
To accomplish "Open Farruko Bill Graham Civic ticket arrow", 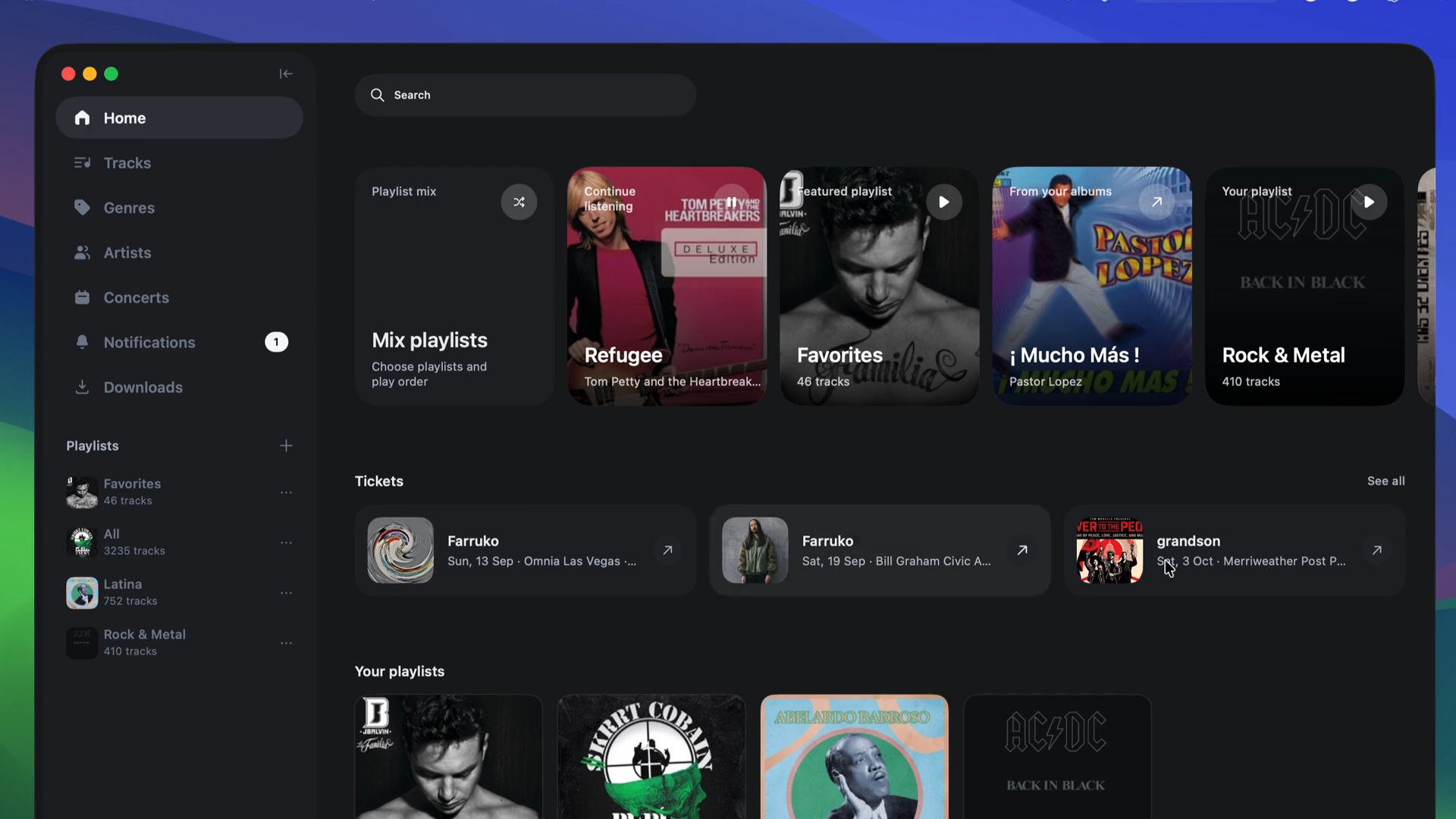I will coord(1022,550).
